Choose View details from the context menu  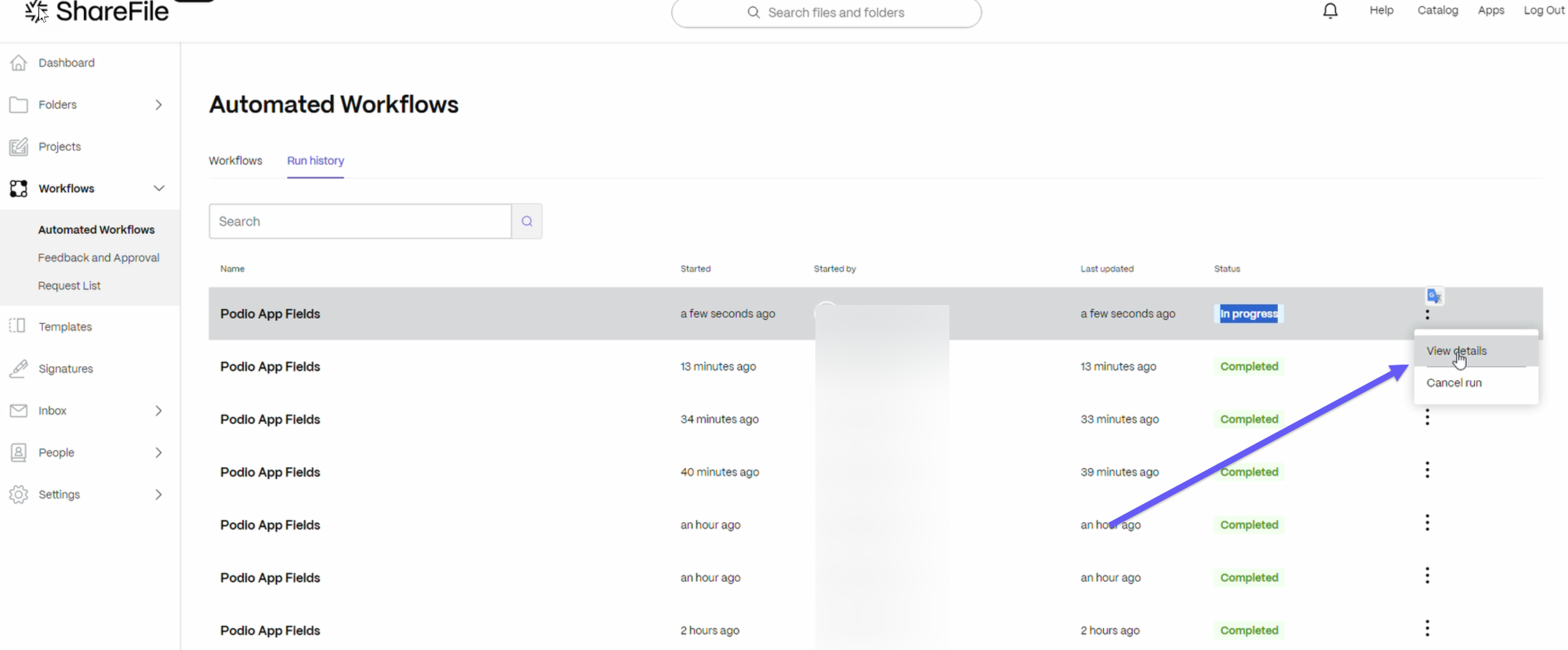[1475, 351]
